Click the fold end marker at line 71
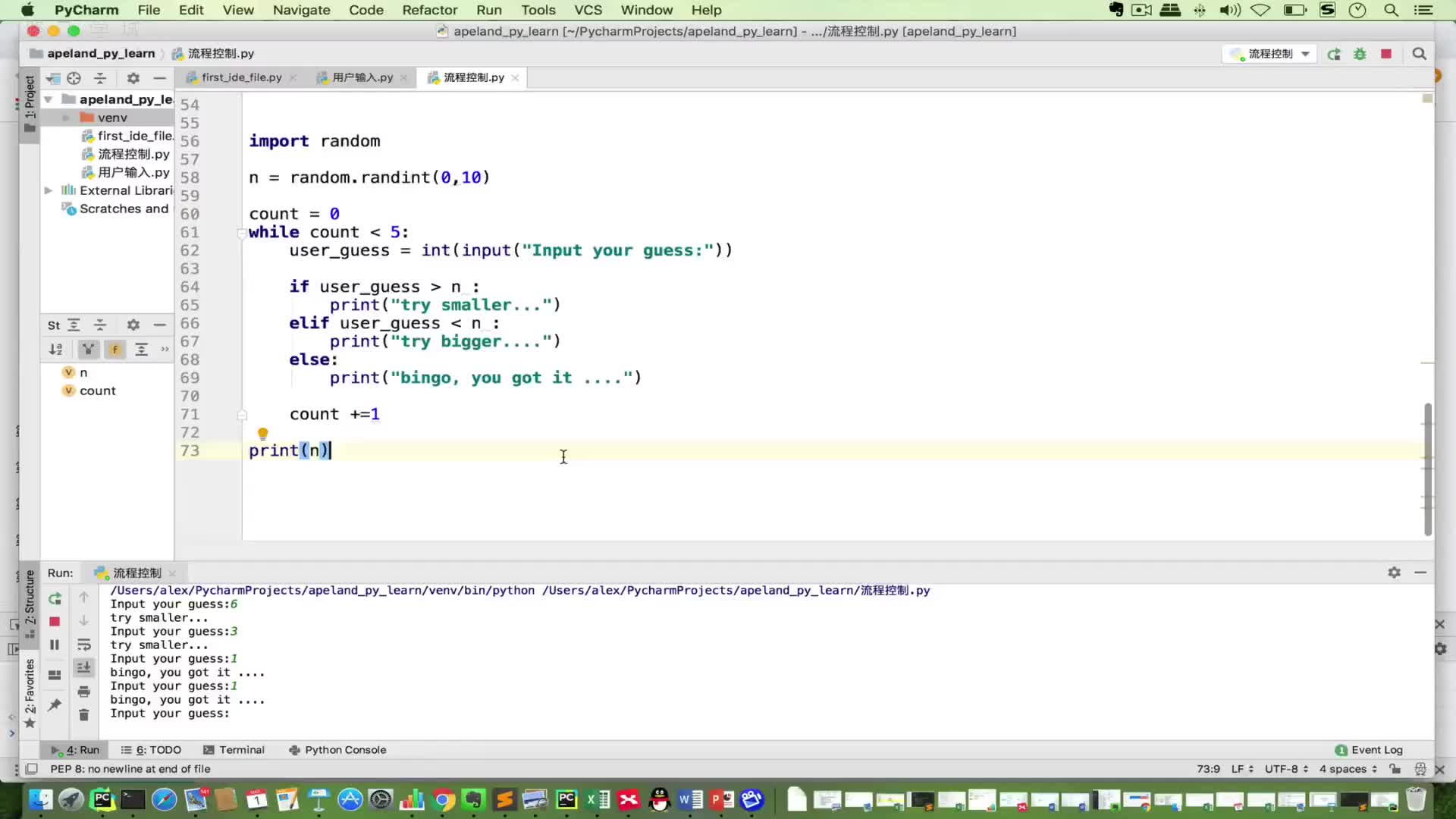The image size is (1456, 819). coord(242,415)
